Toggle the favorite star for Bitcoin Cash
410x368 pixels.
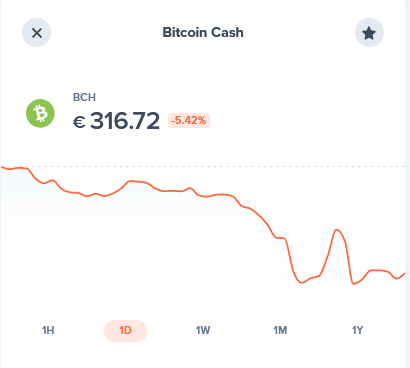coord(369,33)
